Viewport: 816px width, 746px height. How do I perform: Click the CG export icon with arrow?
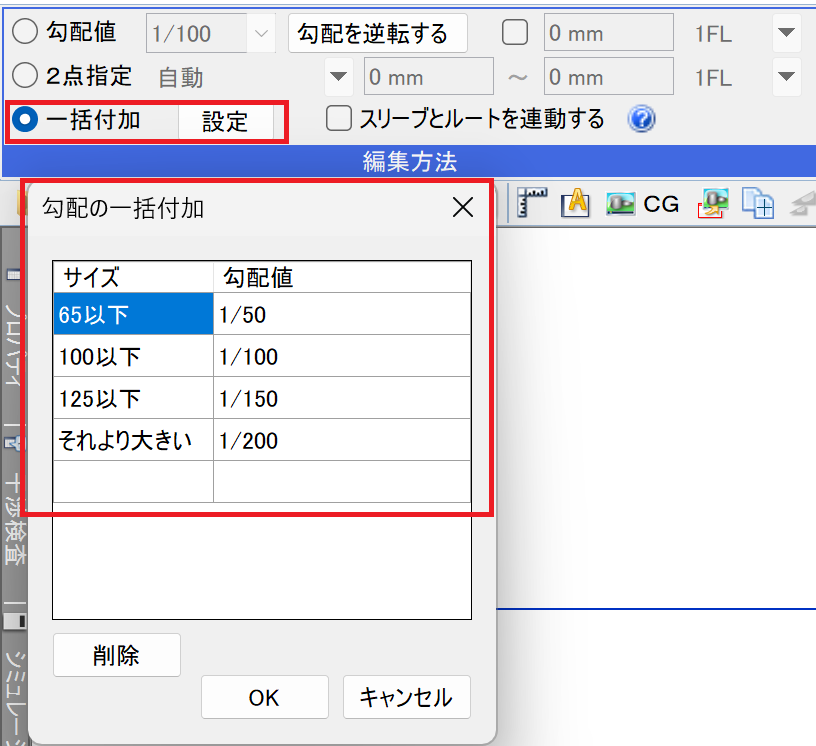pyautogui.click(x=714, y=204)
